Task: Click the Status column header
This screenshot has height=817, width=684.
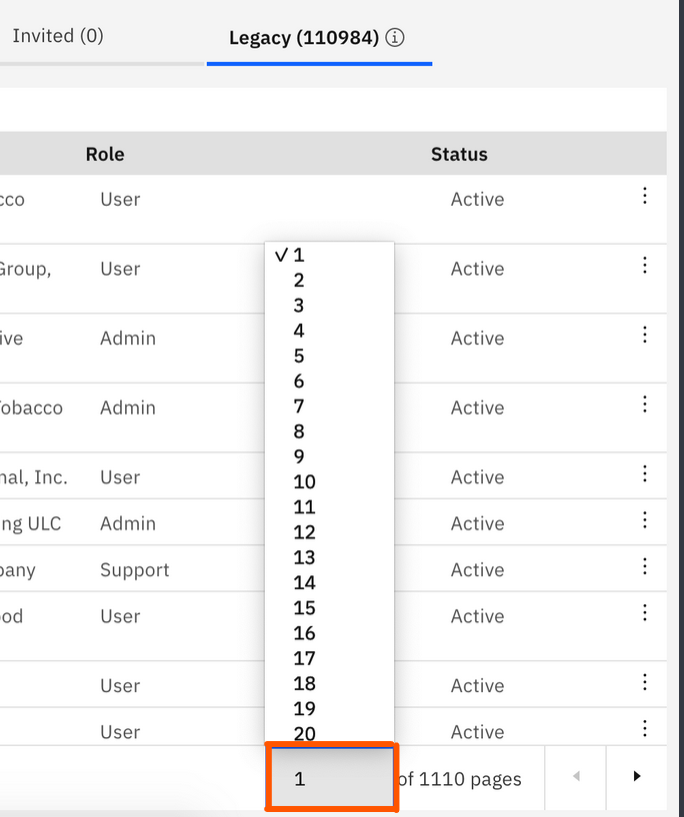Action: click(459, 154)
